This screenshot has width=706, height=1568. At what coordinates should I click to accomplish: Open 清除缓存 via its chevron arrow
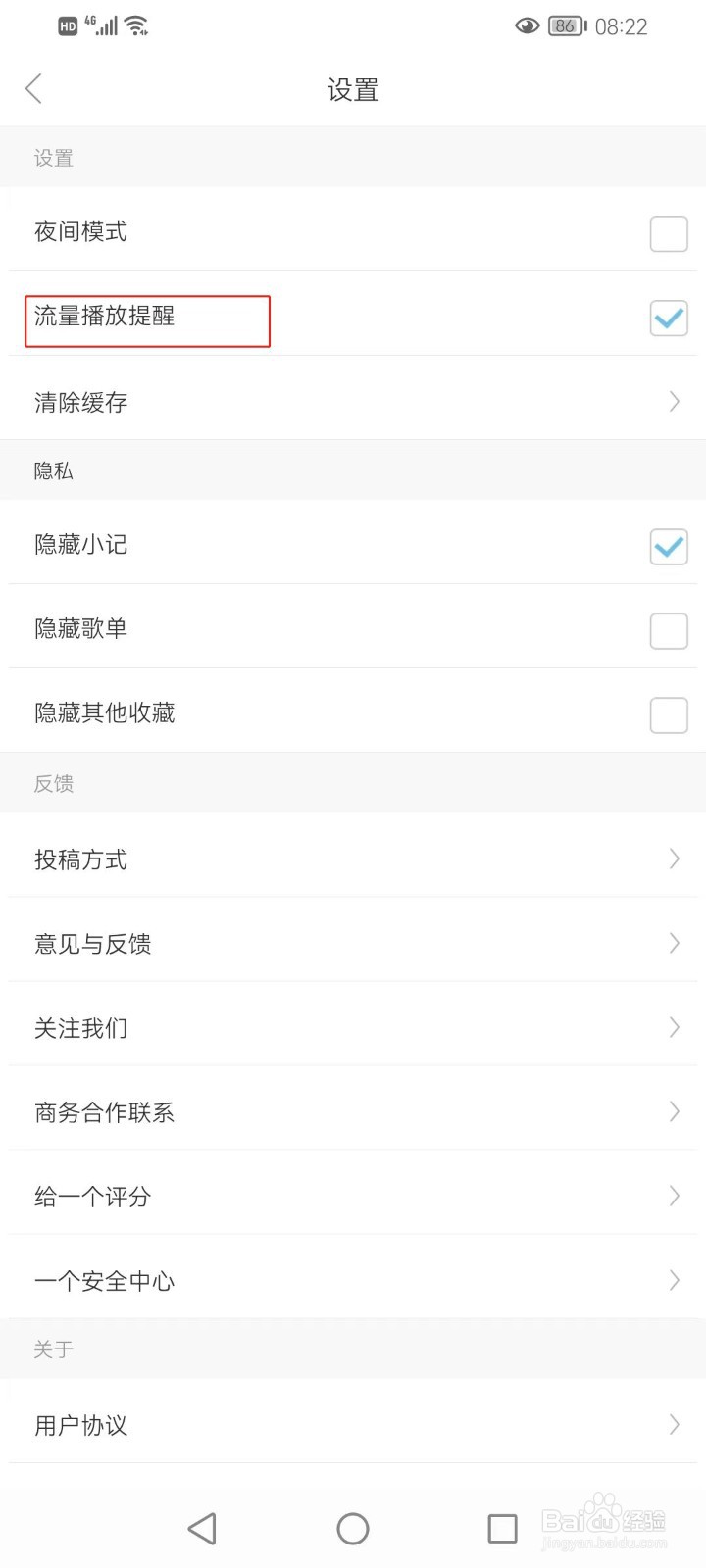tap(674, 401)
